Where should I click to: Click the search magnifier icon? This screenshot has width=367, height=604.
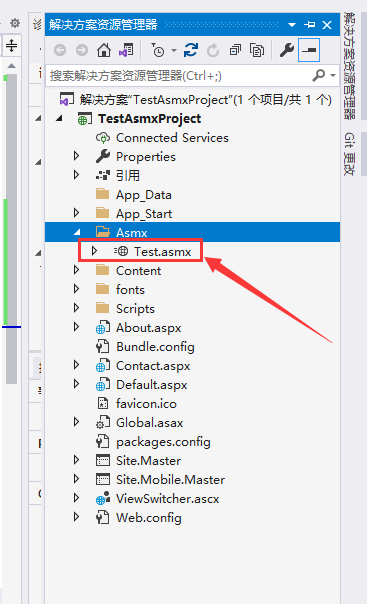click(x=319, y=75)
